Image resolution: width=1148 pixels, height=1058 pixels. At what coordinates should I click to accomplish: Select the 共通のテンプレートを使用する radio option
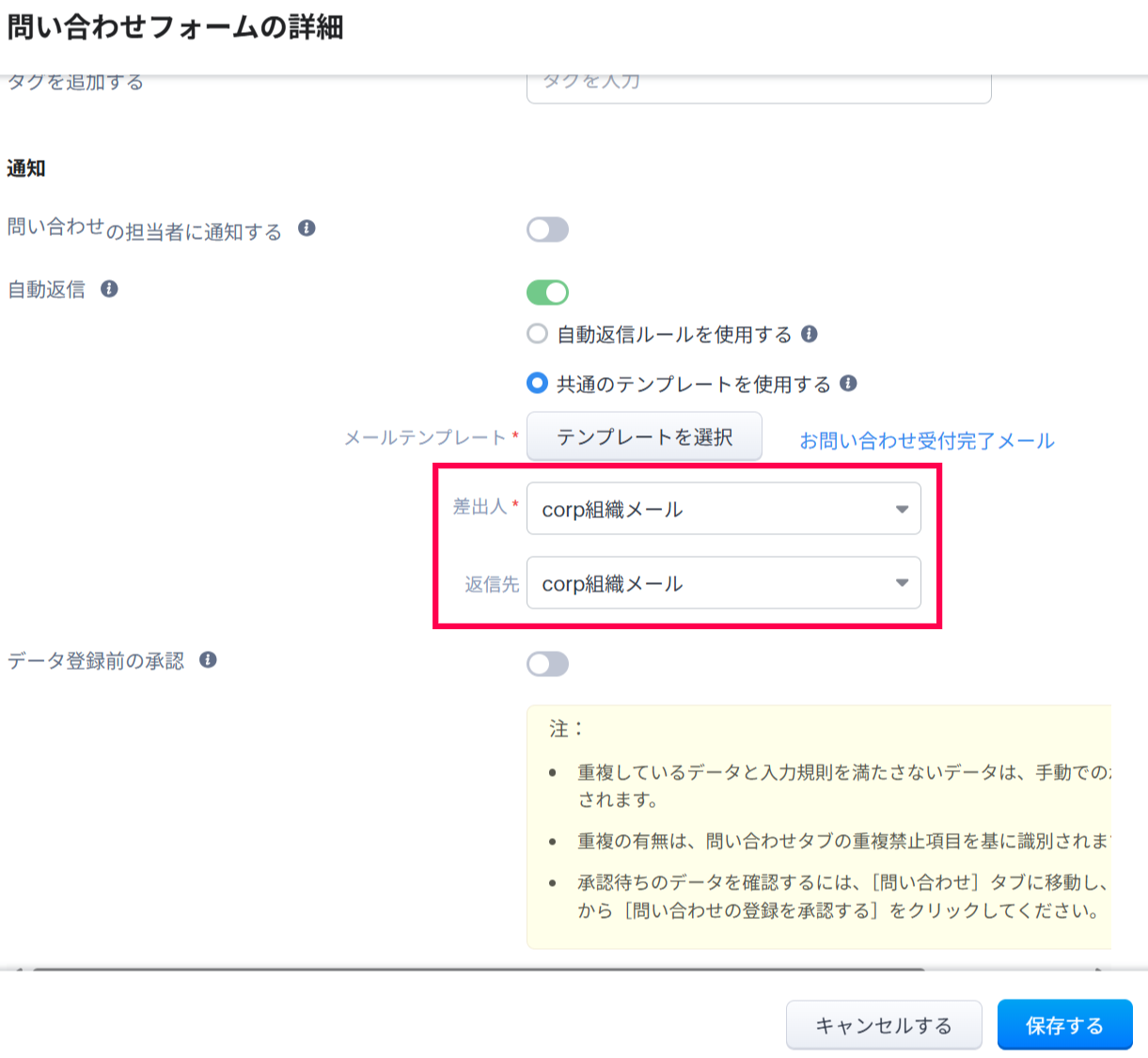(537, 383)
